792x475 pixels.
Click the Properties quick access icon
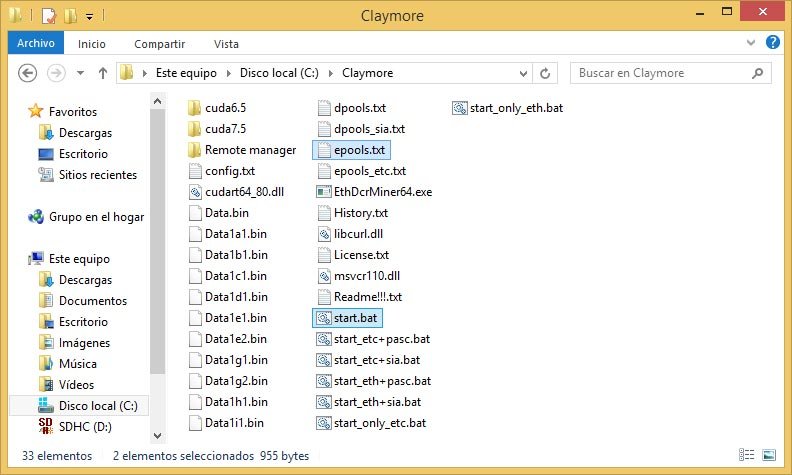coord(49,16)
